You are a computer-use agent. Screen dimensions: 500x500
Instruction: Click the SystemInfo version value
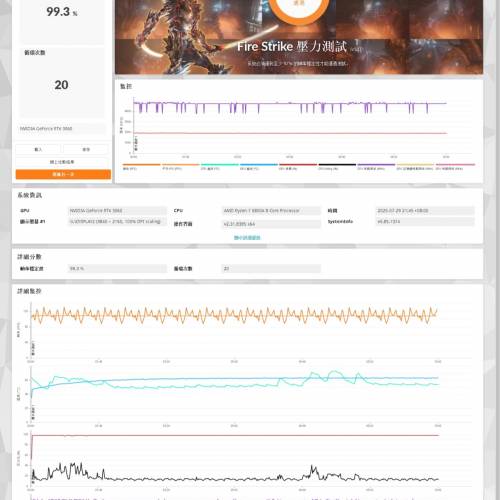click(425, 222)
